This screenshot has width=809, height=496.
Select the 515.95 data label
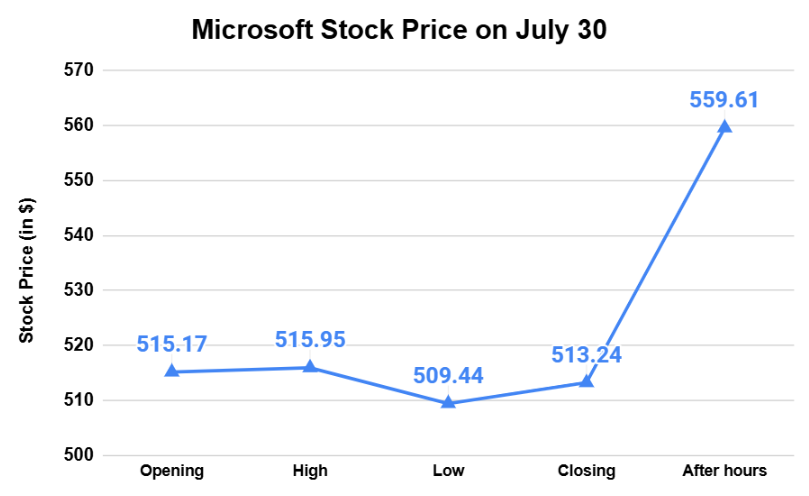coord(310,340)
